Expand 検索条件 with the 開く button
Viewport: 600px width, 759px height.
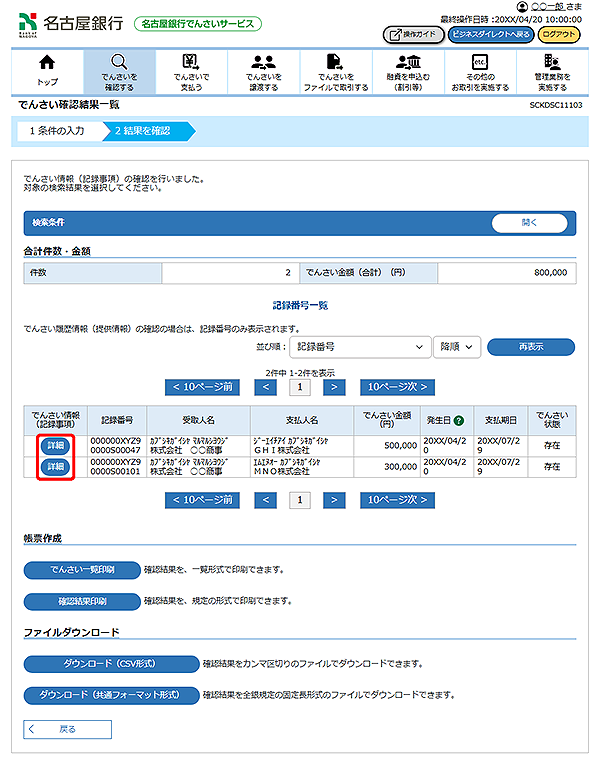coord(530,223)
